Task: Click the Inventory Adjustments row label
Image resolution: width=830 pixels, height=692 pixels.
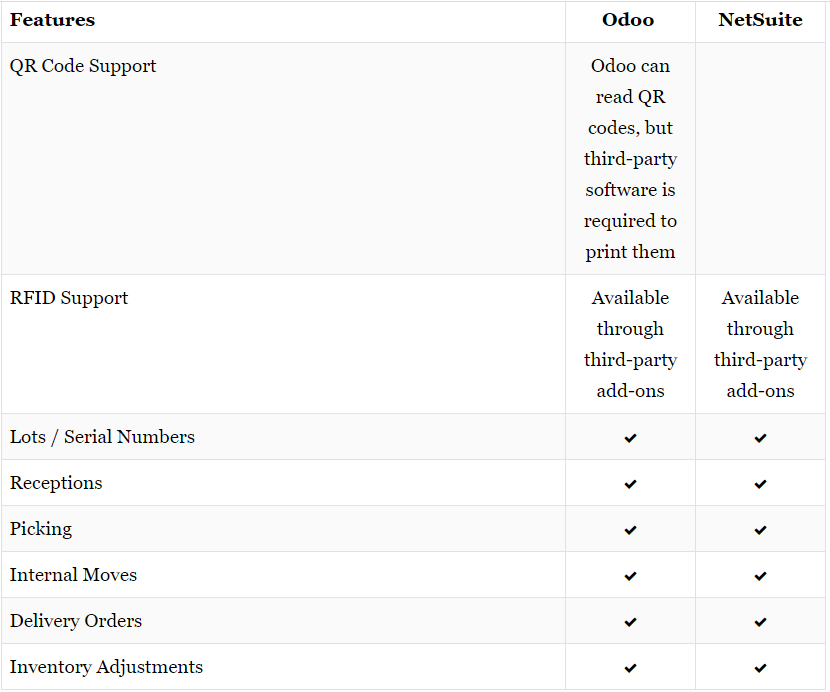Action: pos(106,667)
